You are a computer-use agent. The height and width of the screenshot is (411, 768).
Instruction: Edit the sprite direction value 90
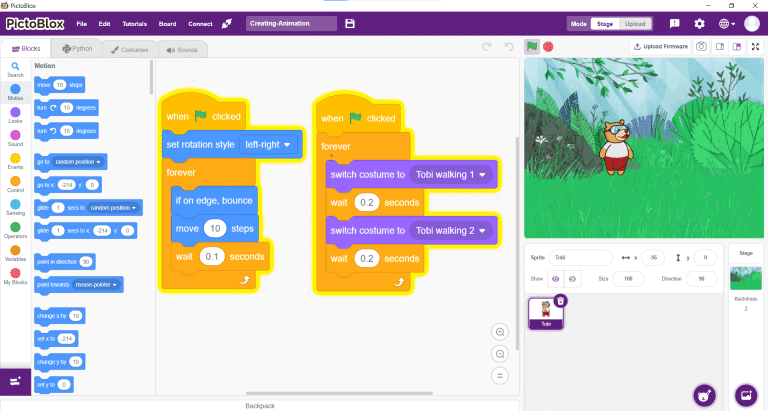click(x=701, y=279)
